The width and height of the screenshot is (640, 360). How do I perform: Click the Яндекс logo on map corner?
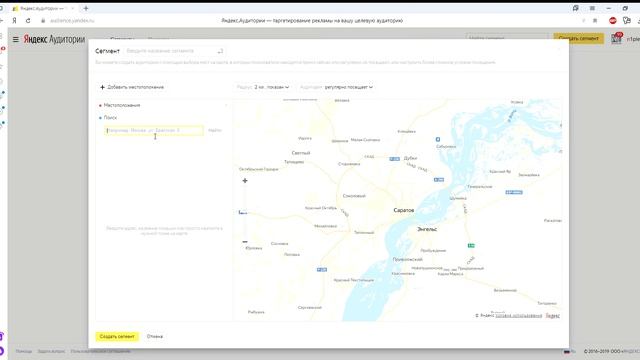tap(553, 316)
